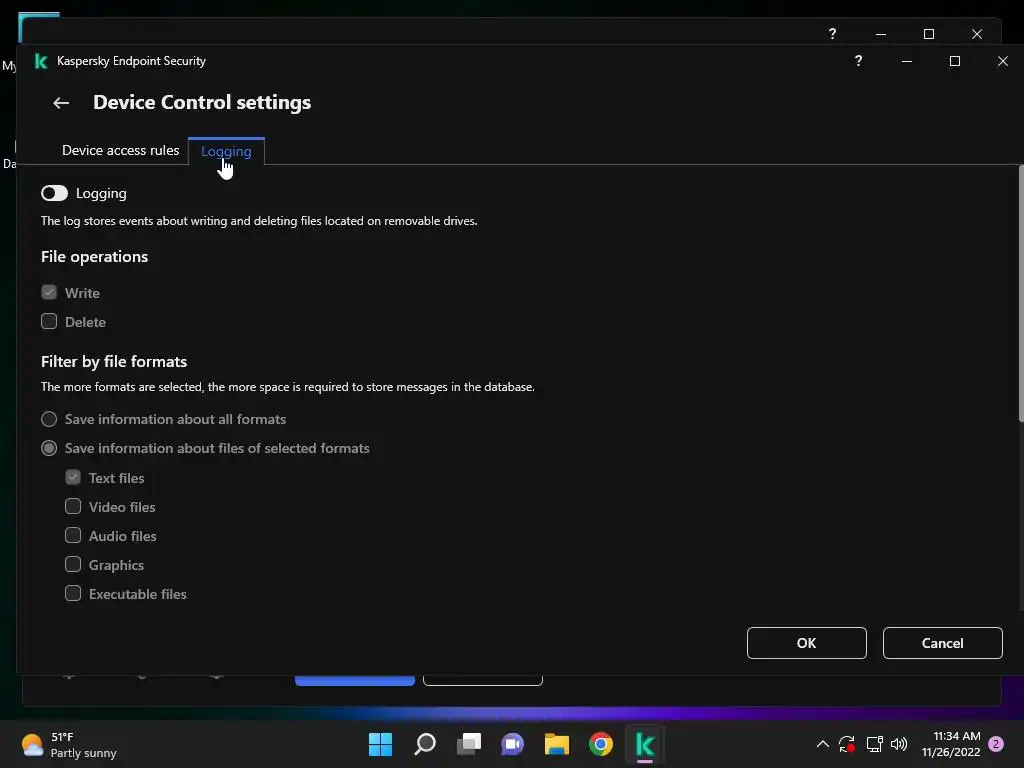This screenshot has height=768, width=1024.
Task: Select Save information about files of selected formats
Action: 49,448
